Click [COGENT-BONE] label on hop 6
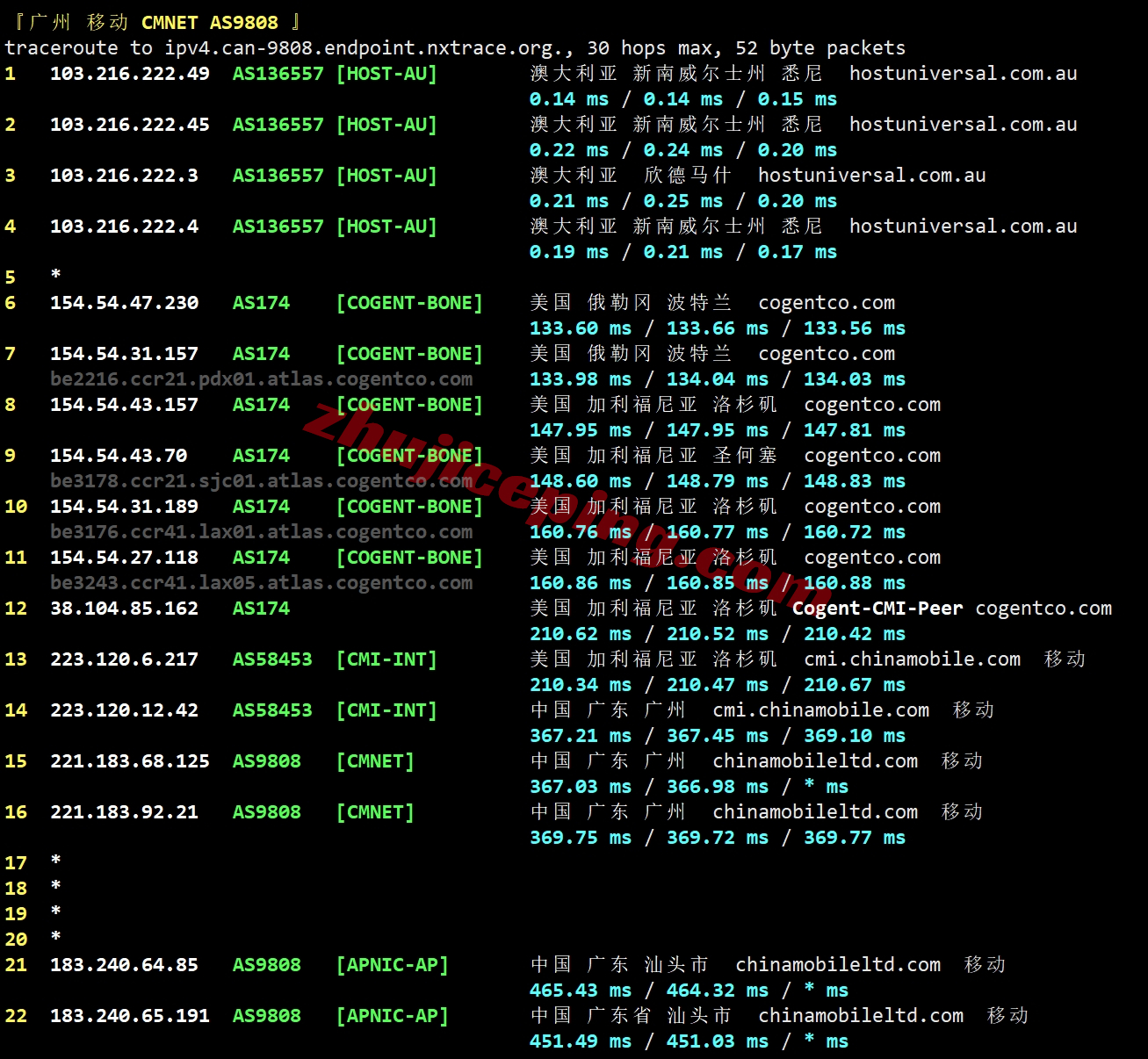 (x=409, y=303)
